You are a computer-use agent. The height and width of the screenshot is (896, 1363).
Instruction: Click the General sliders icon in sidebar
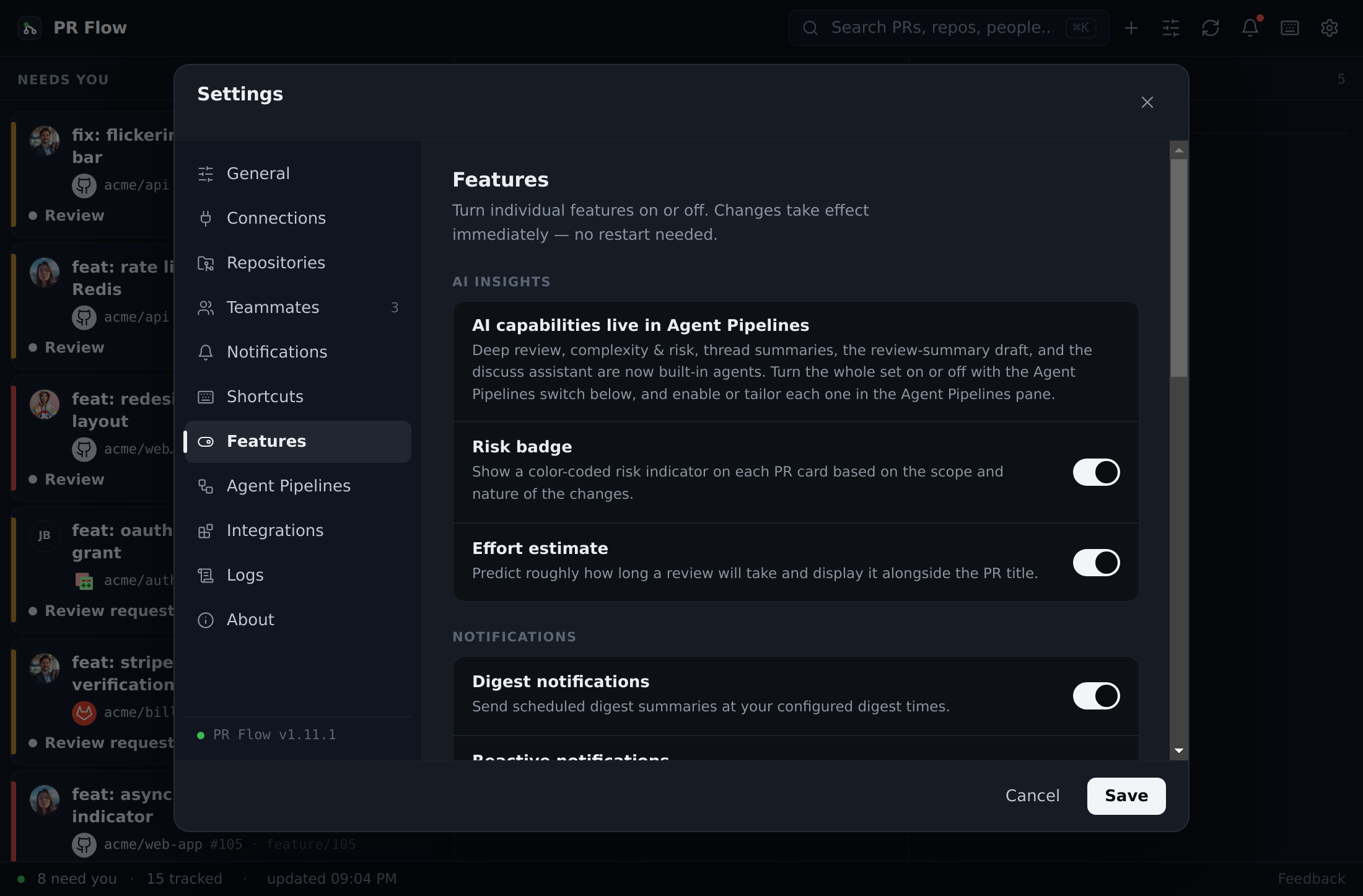click(x=206, y=174)
